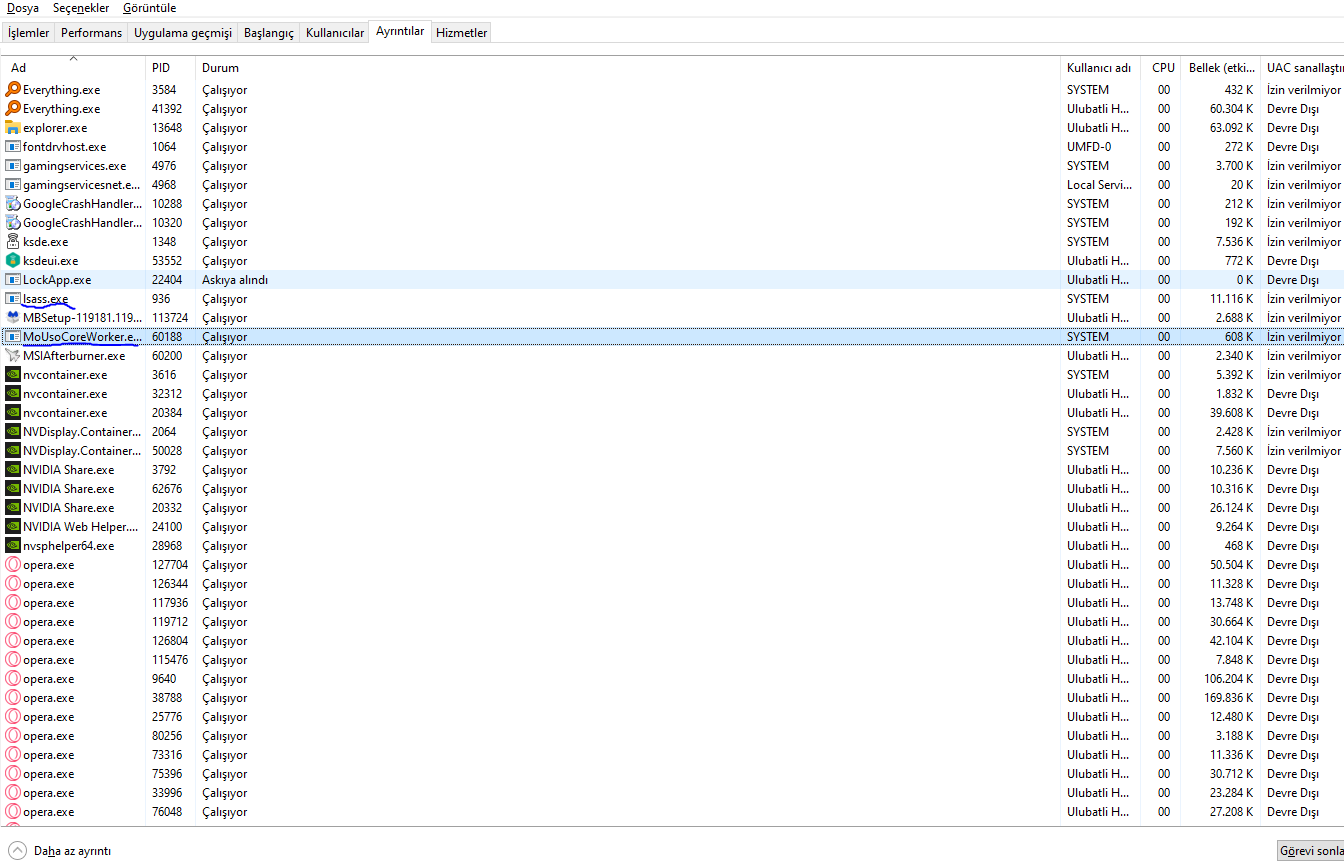Click the memory value 63.092 K
The image size is (1344, 868).
[1232, 128]
